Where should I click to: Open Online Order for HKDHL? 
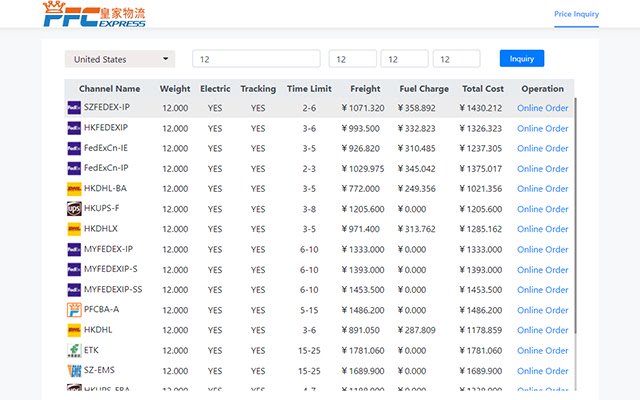[x=542, y=330]
